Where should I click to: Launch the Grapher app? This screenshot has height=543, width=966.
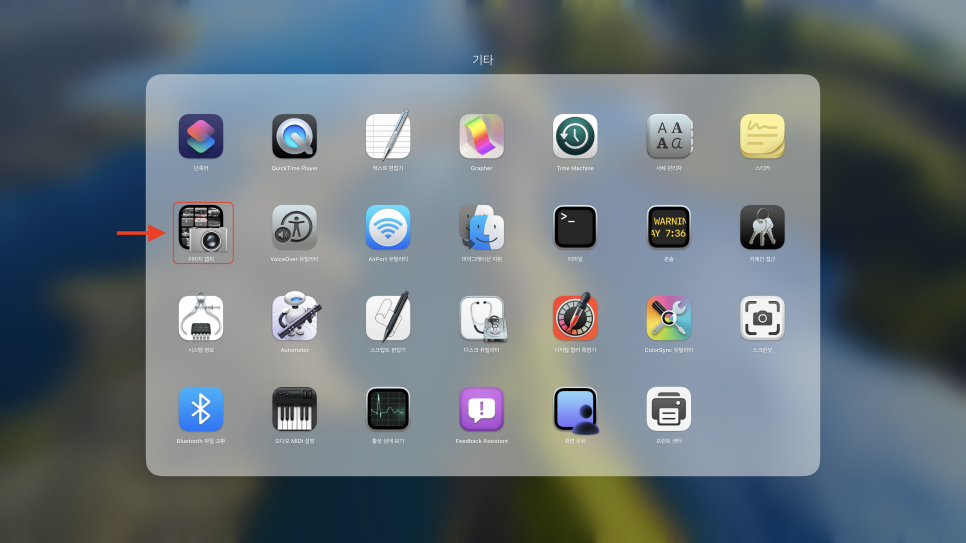point(481,136)
